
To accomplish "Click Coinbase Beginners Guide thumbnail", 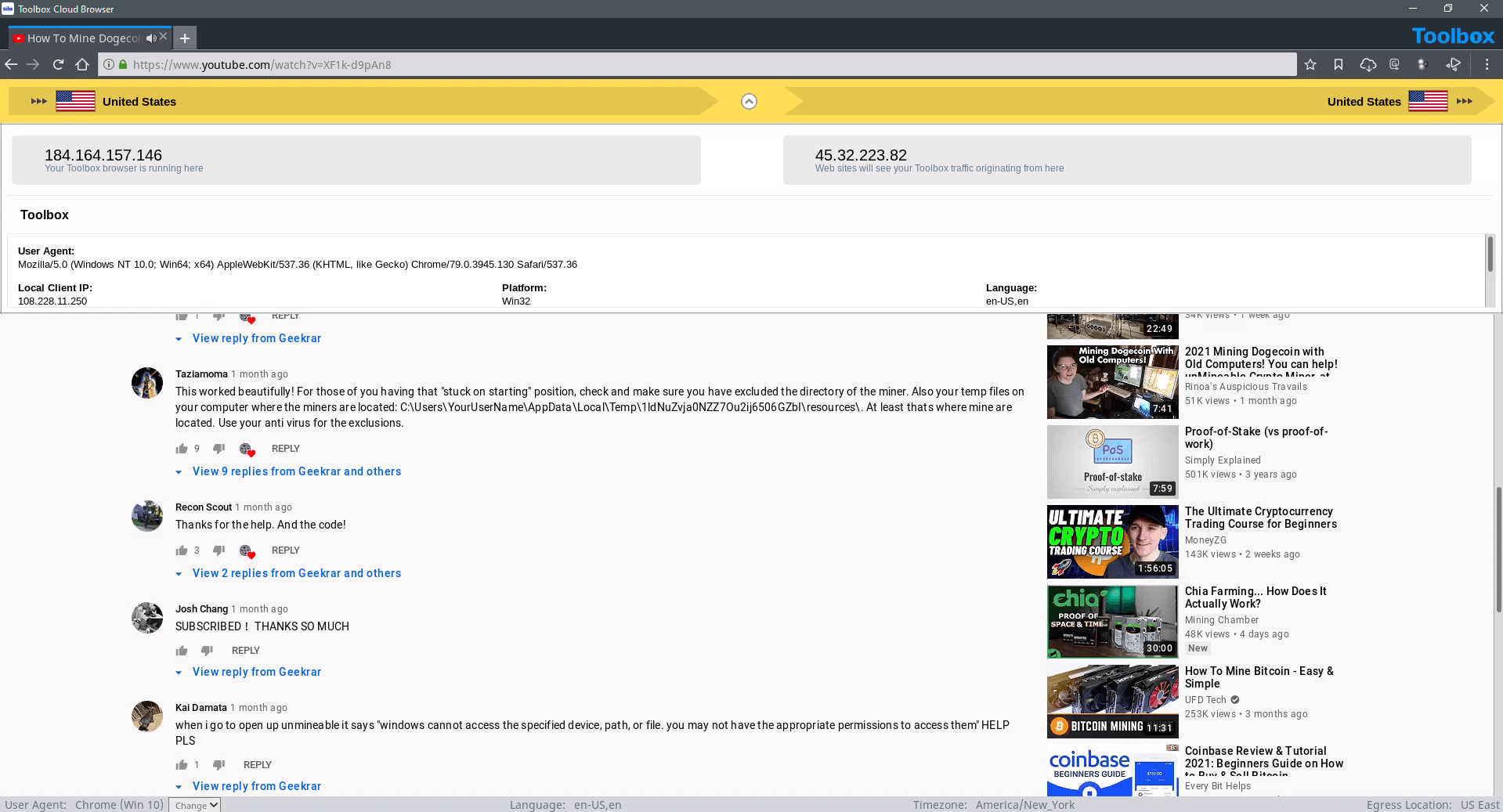I will click(x=1113, y=771).
